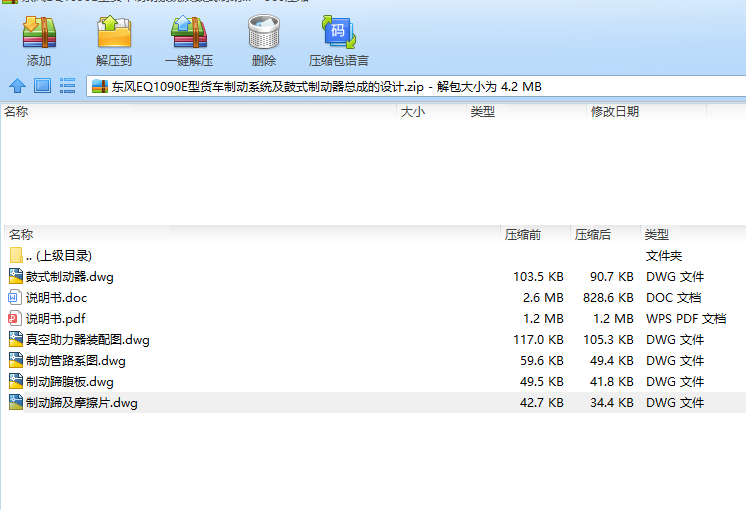Click the DOC 文档 type cell
746x510 pixels.
pos(674,298)
